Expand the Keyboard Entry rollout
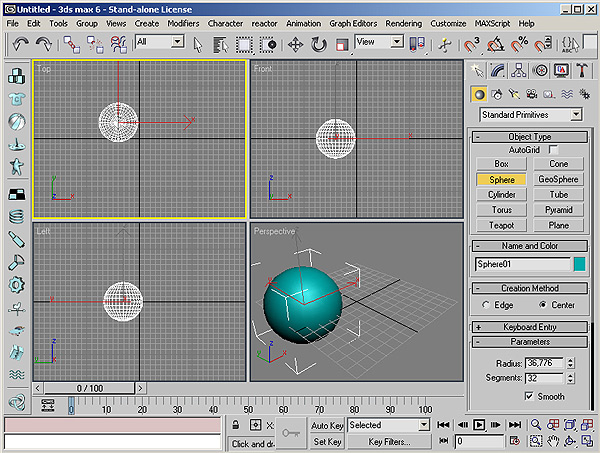This screenshot has width=600, height=453. 529,327
